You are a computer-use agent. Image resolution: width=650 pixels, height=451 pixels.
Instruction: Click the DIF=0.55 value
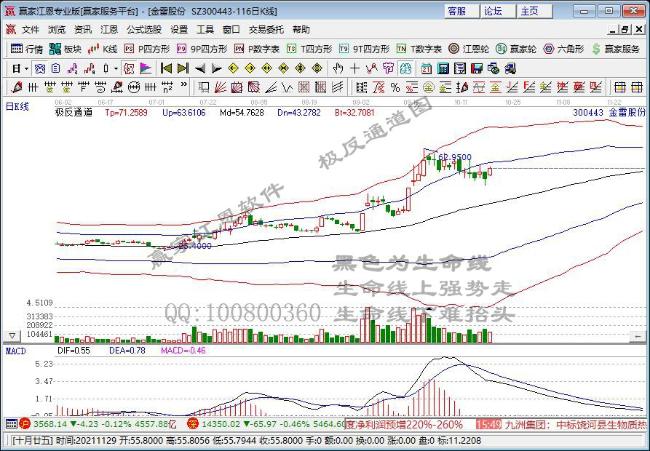[x=73, y=351]
